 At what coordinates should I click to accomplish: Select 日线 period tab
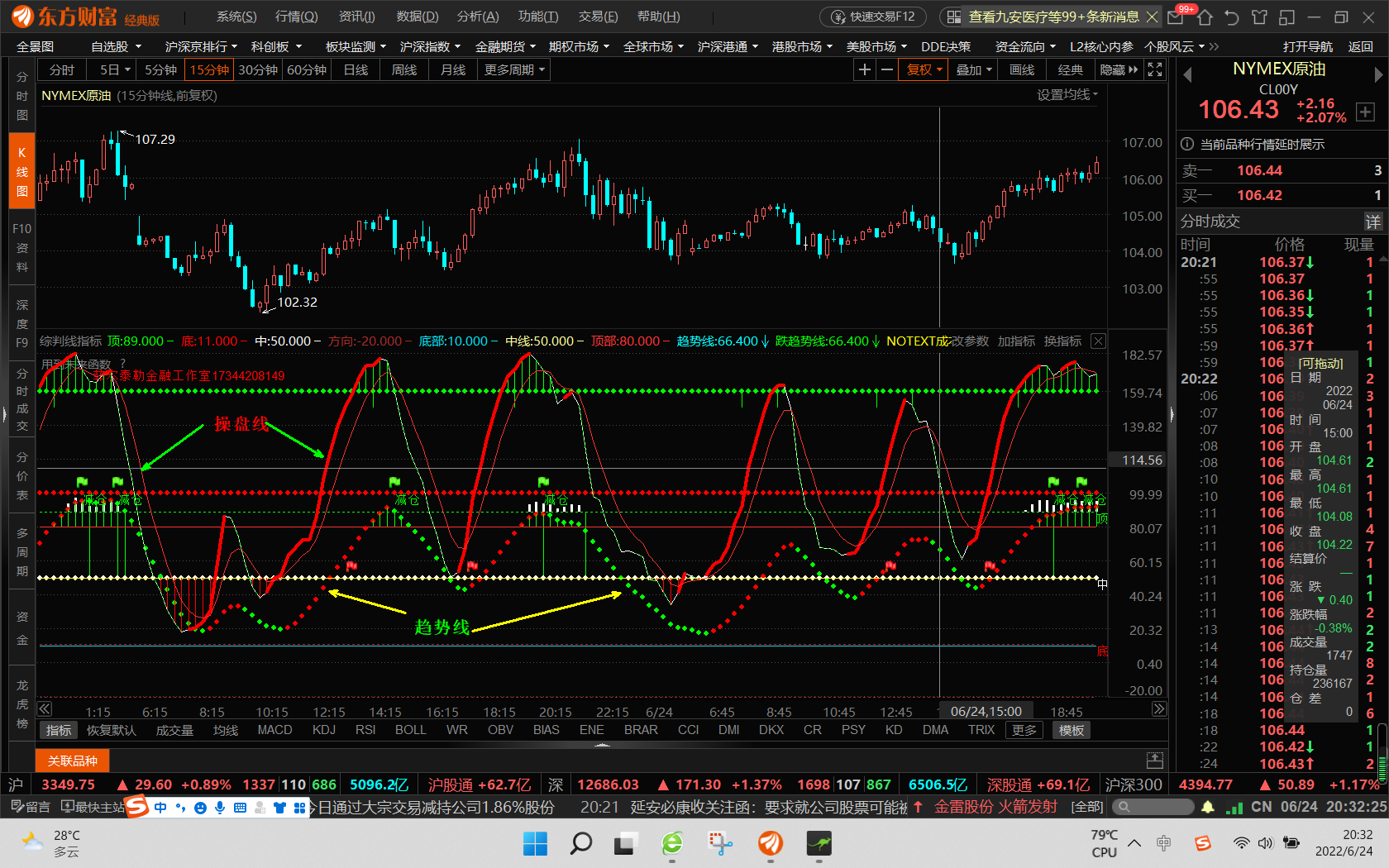tap(356, 70)
